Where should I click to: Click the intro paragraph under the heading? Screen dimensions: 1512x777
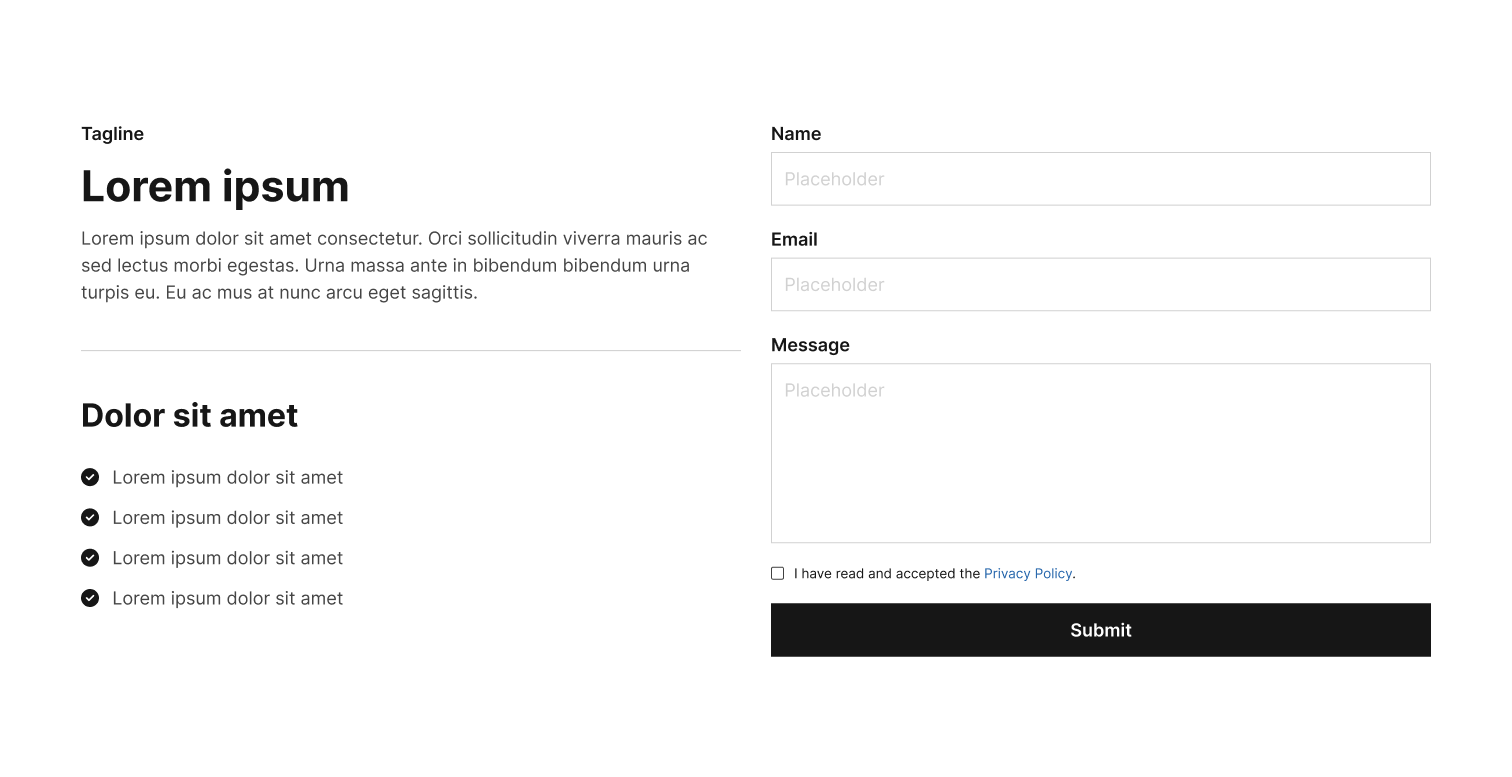394,265
